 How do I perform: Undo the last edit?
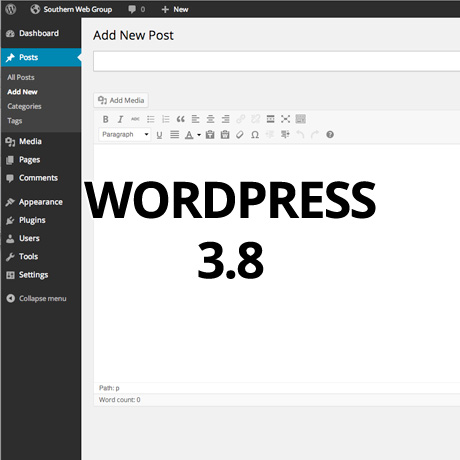click(x=300, y=135)
